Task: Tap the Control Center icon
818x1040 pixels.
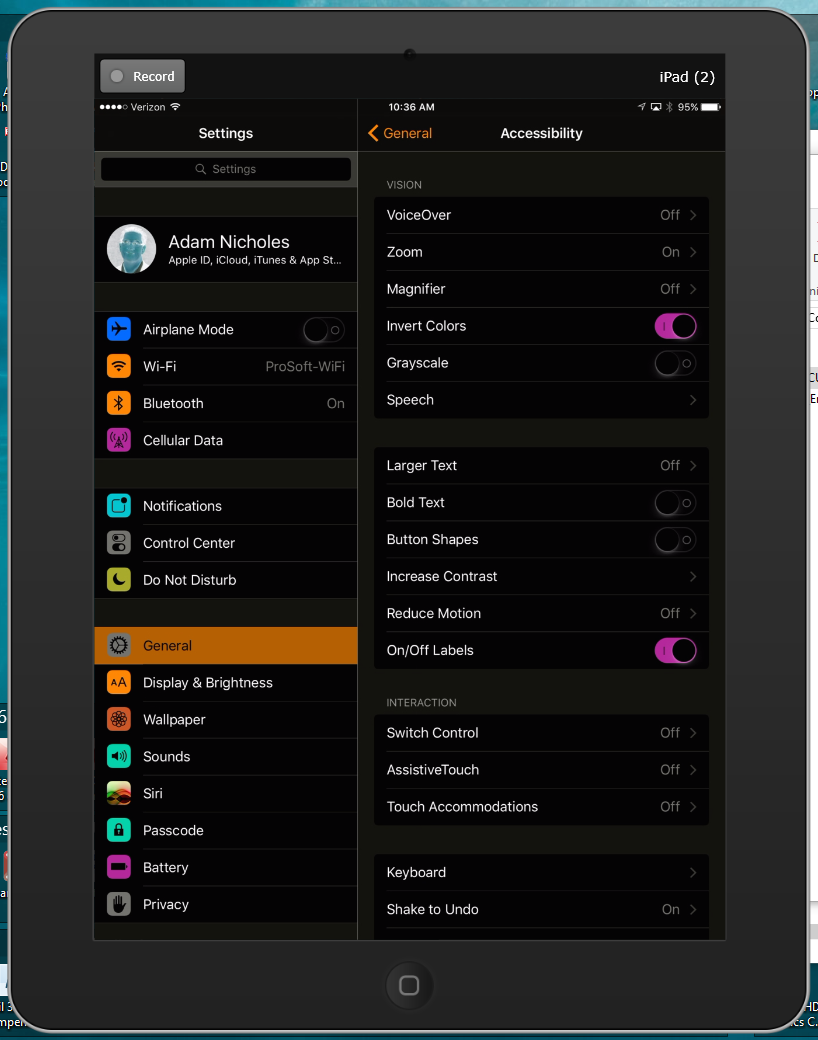Action: 119,543
